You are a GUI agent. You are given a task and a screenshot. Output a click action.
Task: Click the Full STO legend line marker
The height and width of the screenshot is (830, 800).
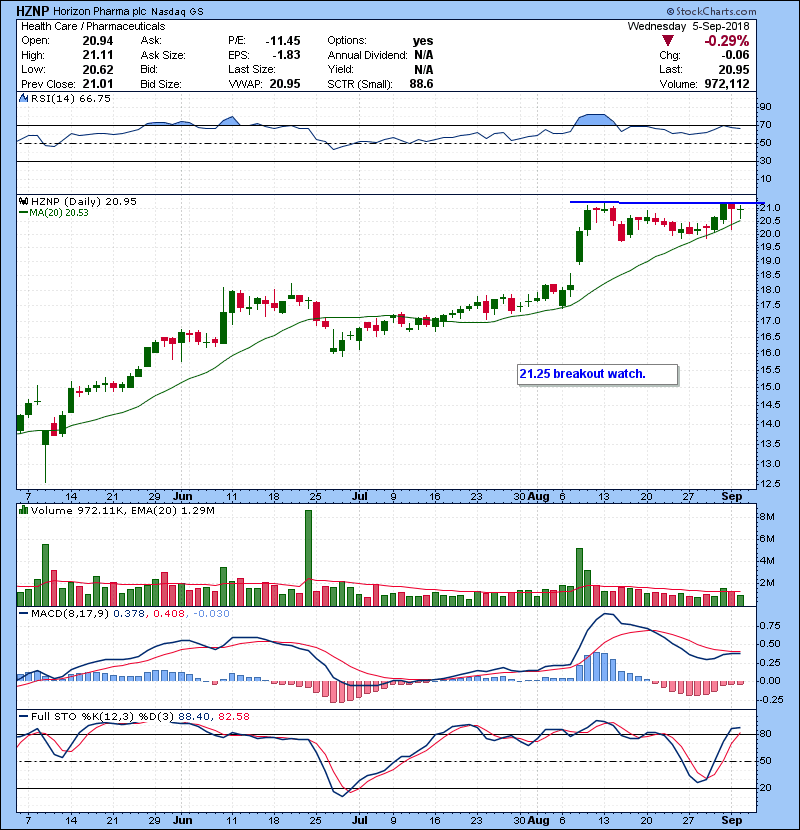point(23,716)
